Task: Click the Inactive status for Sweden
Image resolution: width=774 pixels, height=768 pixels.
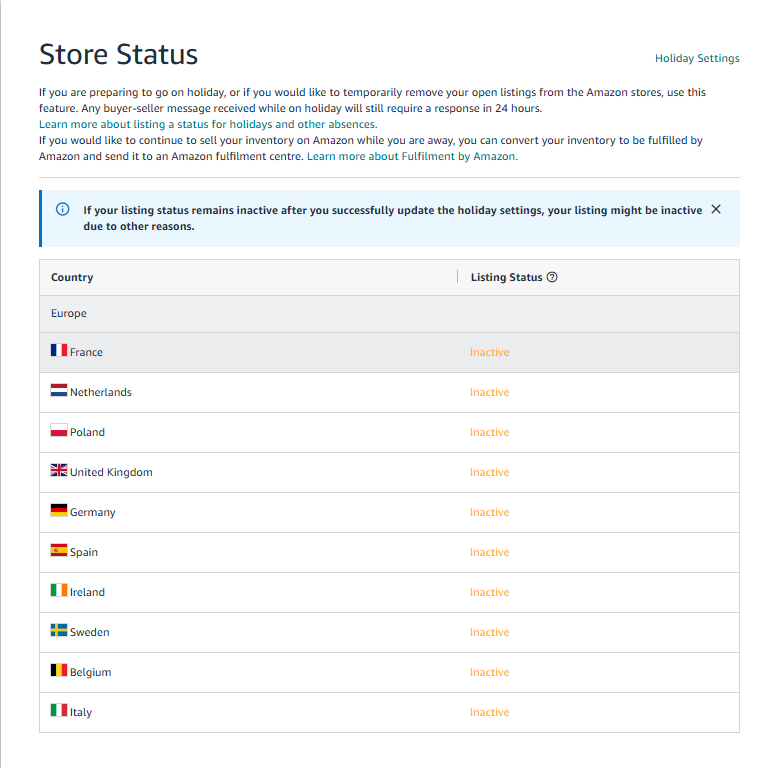Action: (490, 632)
